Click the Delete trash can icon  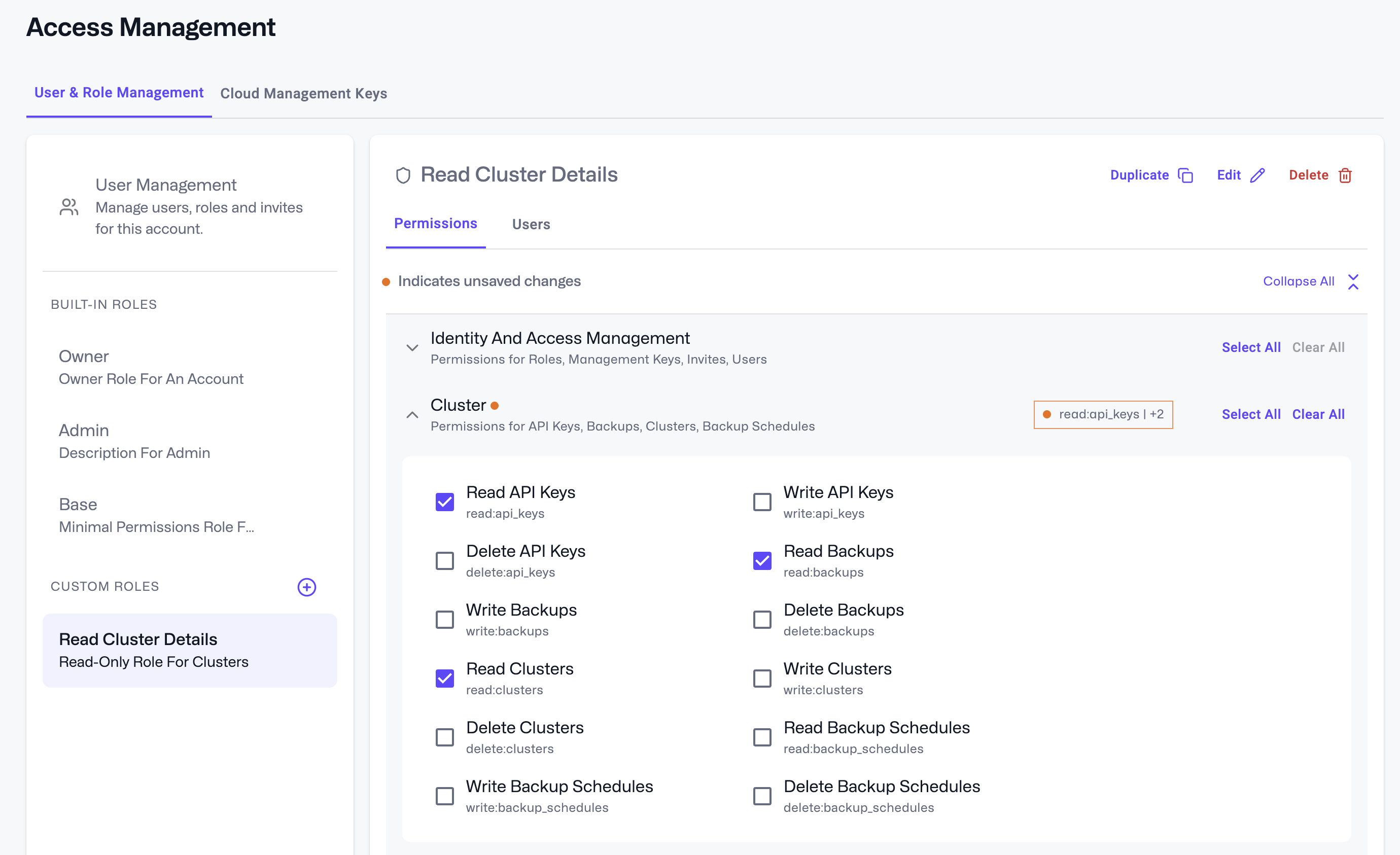[x=1345, y=175]
